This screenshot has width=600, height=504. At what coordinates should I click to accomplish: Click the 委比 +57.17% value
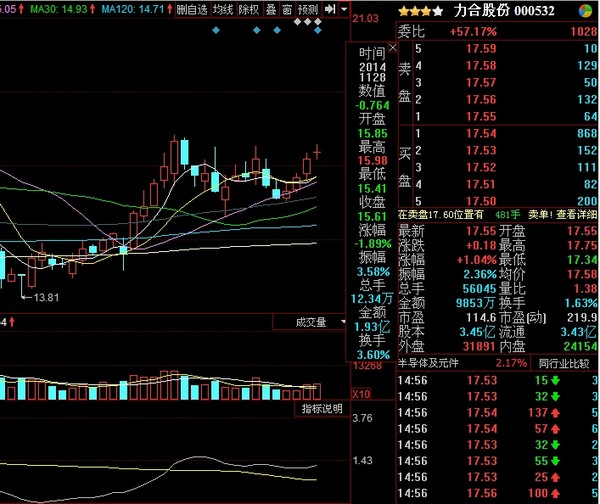coord(473,31)
